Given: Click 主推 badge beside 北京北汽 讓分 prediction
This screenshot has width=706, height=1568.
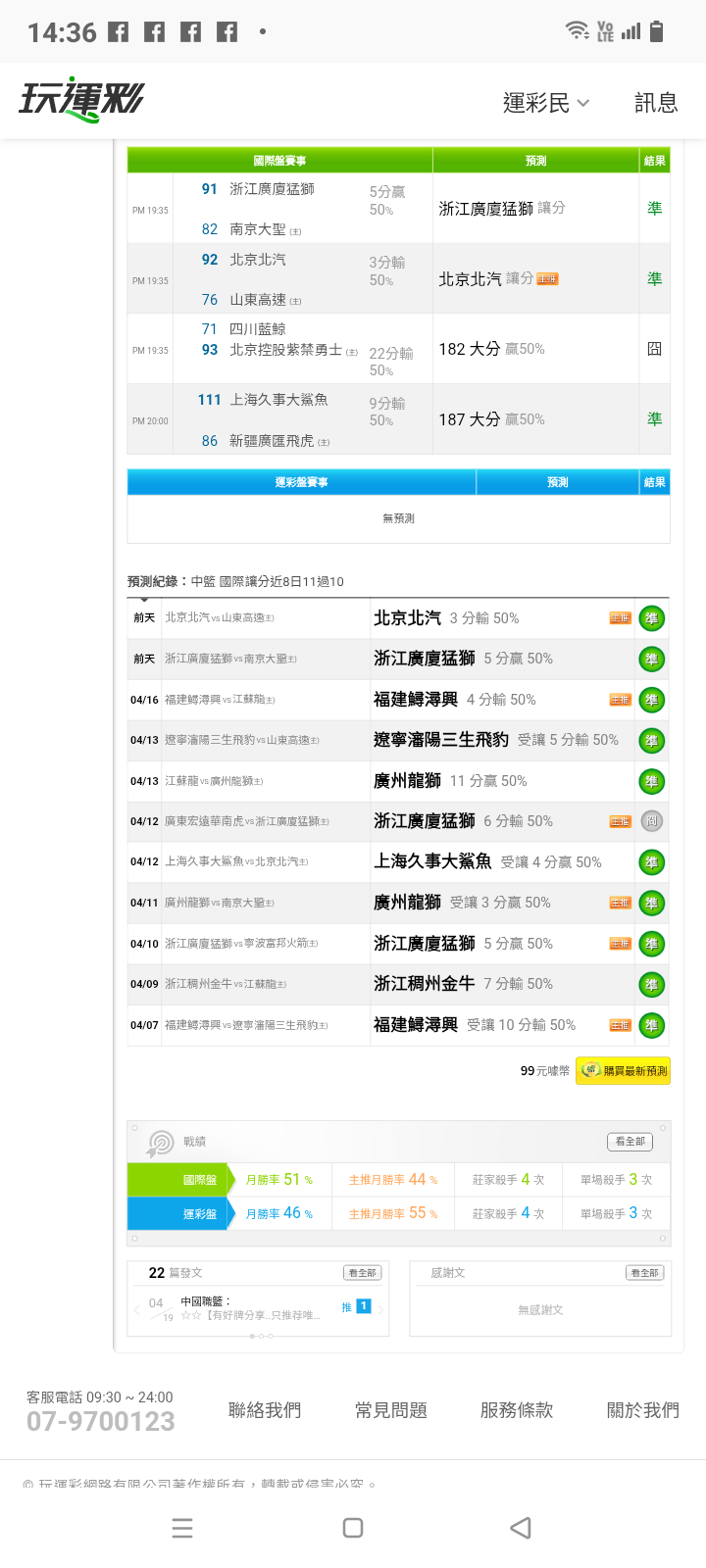Looking at the screenshot, I should [x=547, y=279].
